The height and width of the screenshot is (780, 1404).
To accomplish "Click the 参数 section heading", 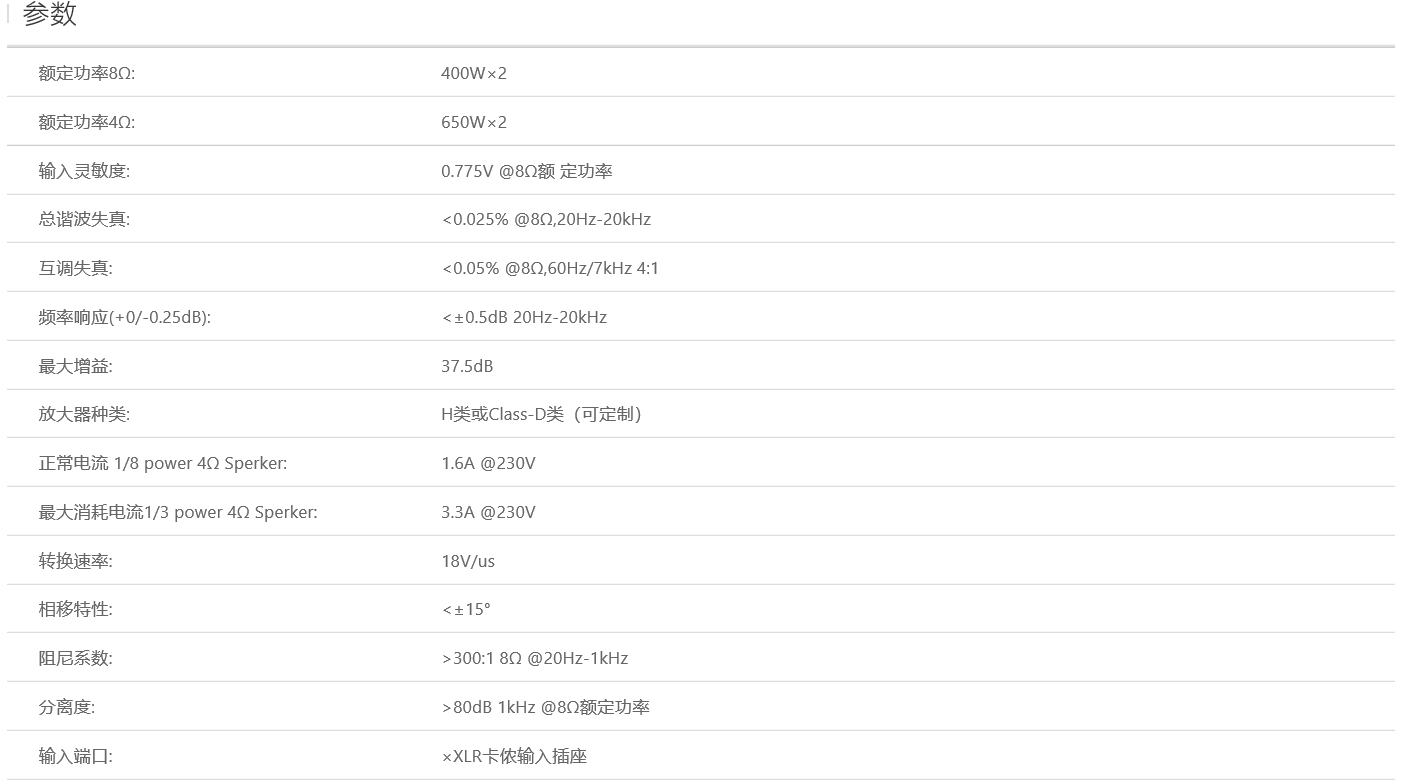I will click(49, 15).
